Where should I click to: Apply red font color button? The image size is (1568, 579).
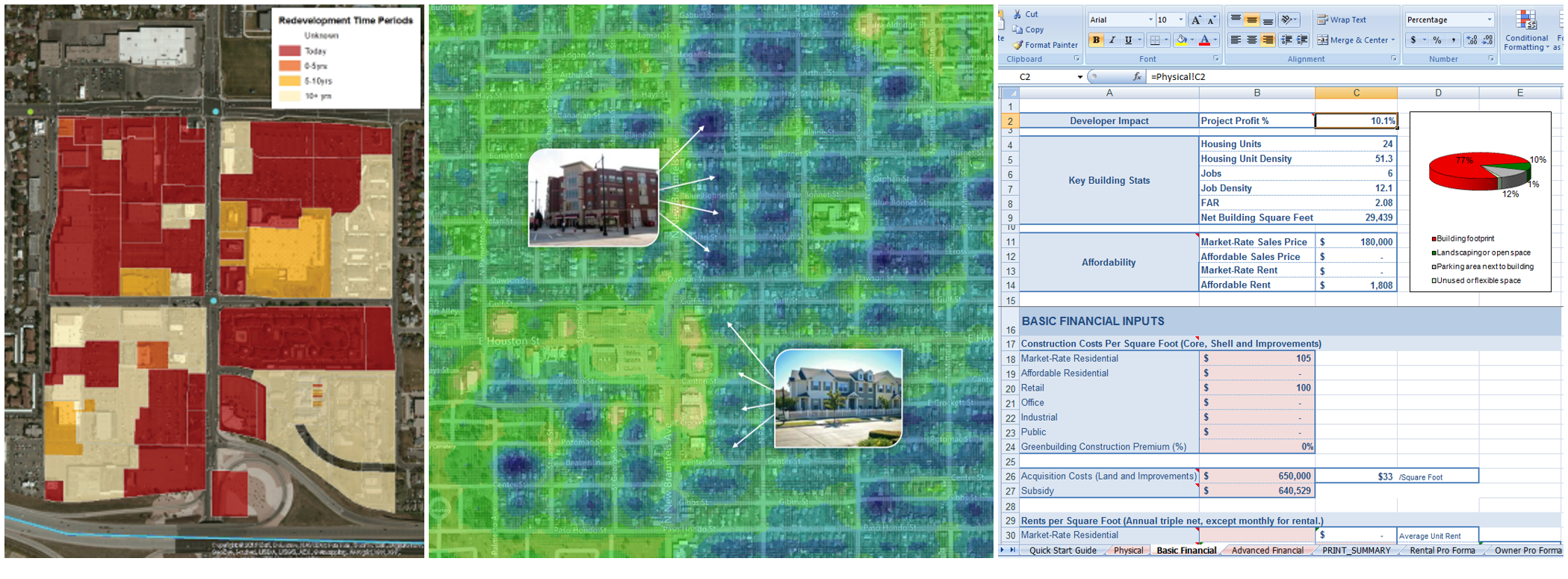click(x=1204, y=40)
